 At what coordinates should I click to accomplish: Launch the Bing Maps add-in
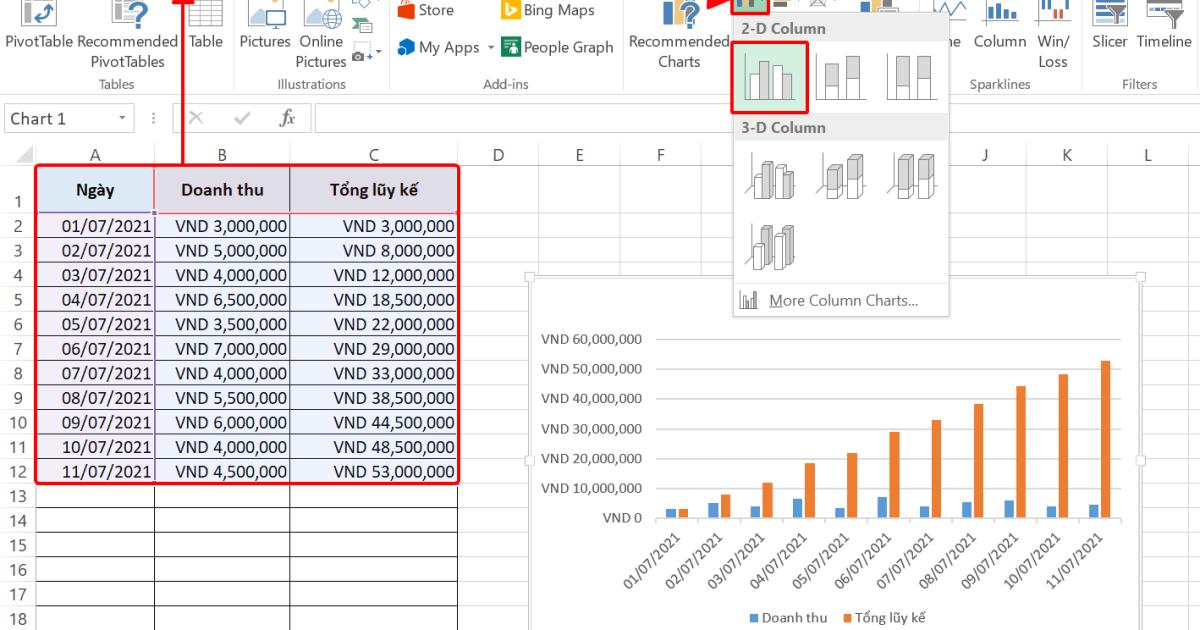pyautogui.click(x=547, y=8)
